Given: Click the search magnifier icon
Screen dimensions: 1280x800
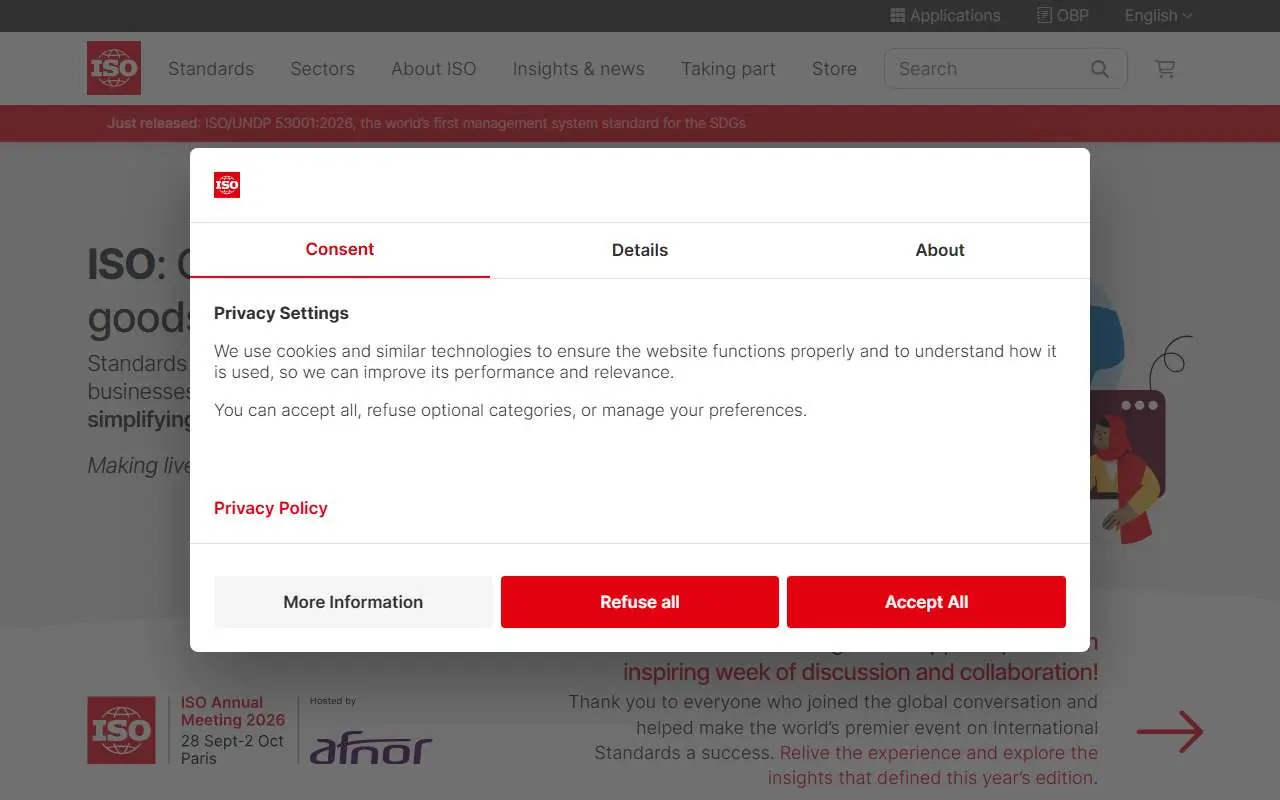Looking at the screenshot, I should [1100, 69].
